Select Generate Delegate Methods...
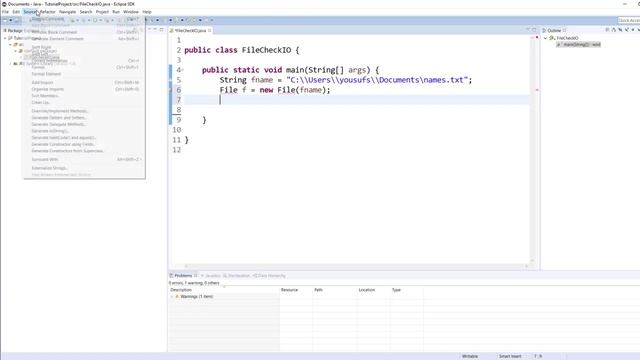This screenshot has width=640, height=360. point(84,124)
